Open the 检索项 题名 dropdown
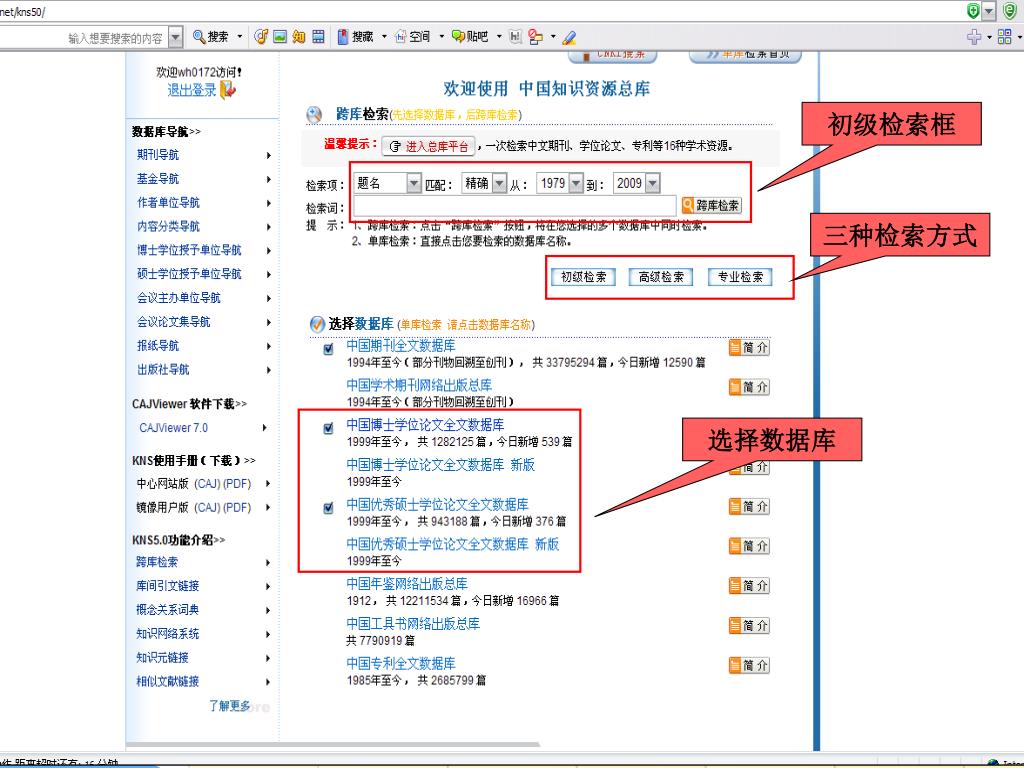1024x768 pixels. (413, 184)
